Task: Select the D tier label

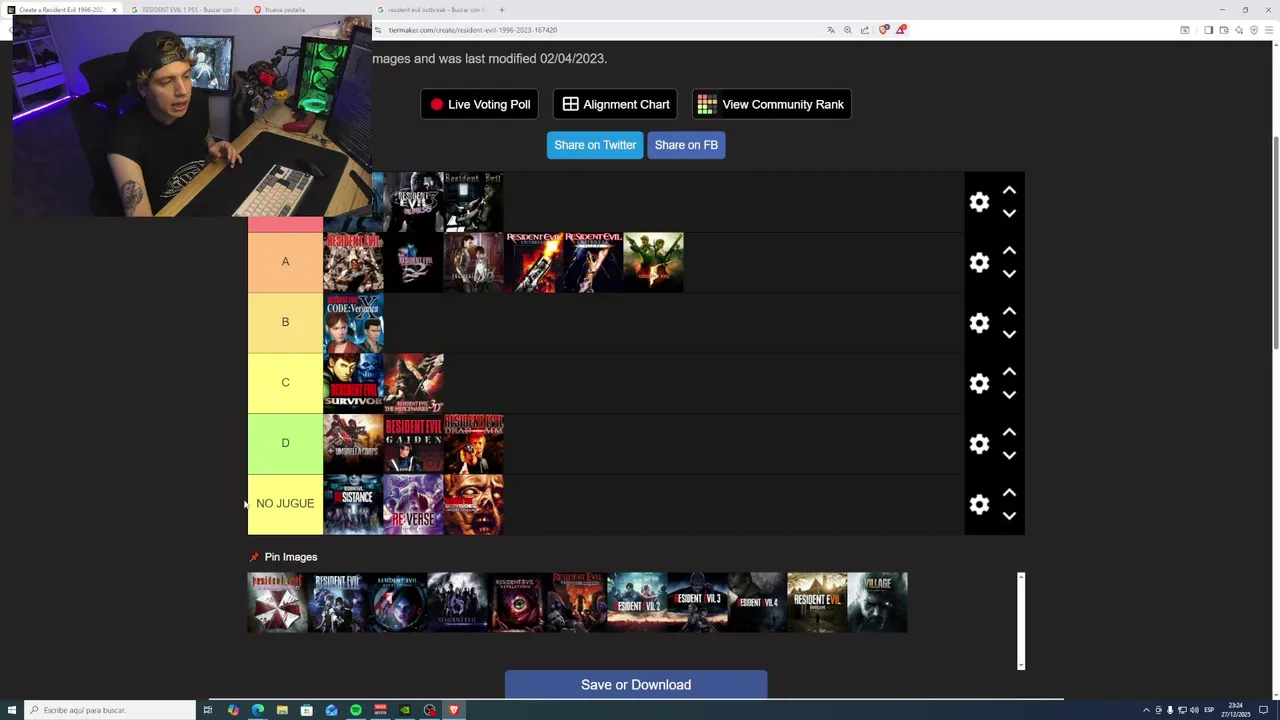Action: [x=285, y=443]
